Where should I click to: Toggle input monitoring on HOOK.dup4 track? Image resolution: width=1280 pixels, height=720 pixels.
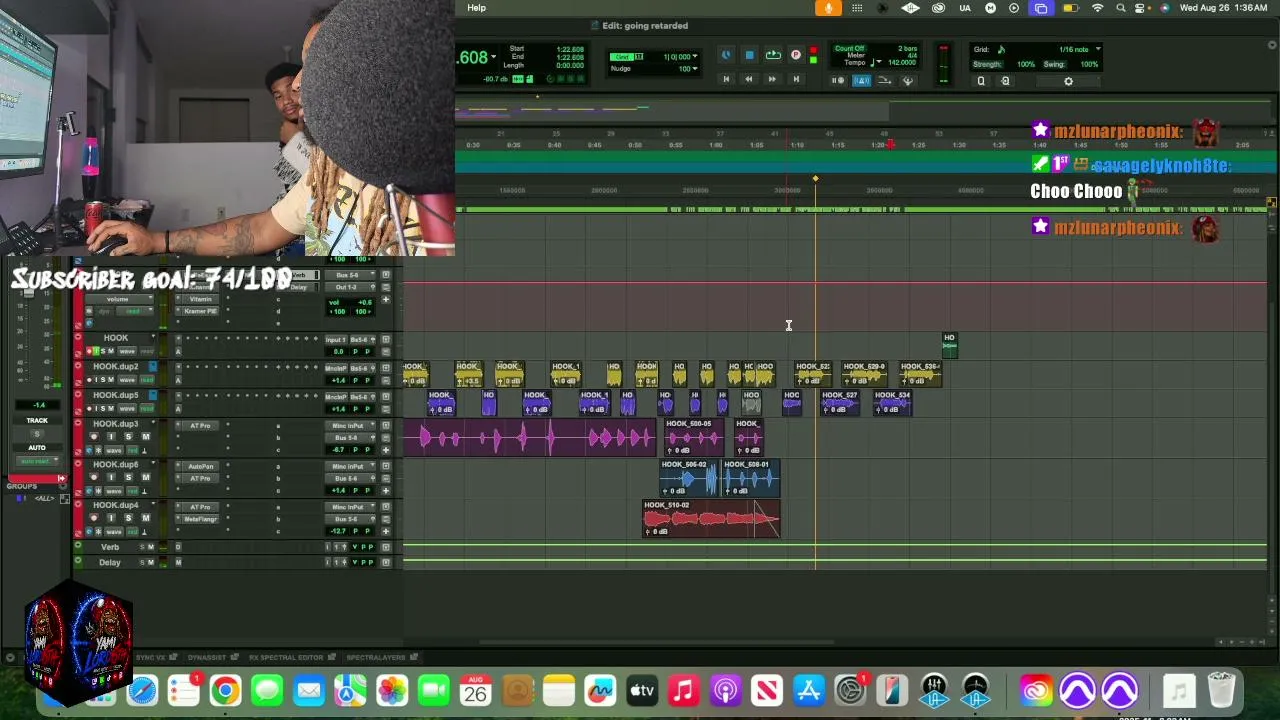pos(111,518)
